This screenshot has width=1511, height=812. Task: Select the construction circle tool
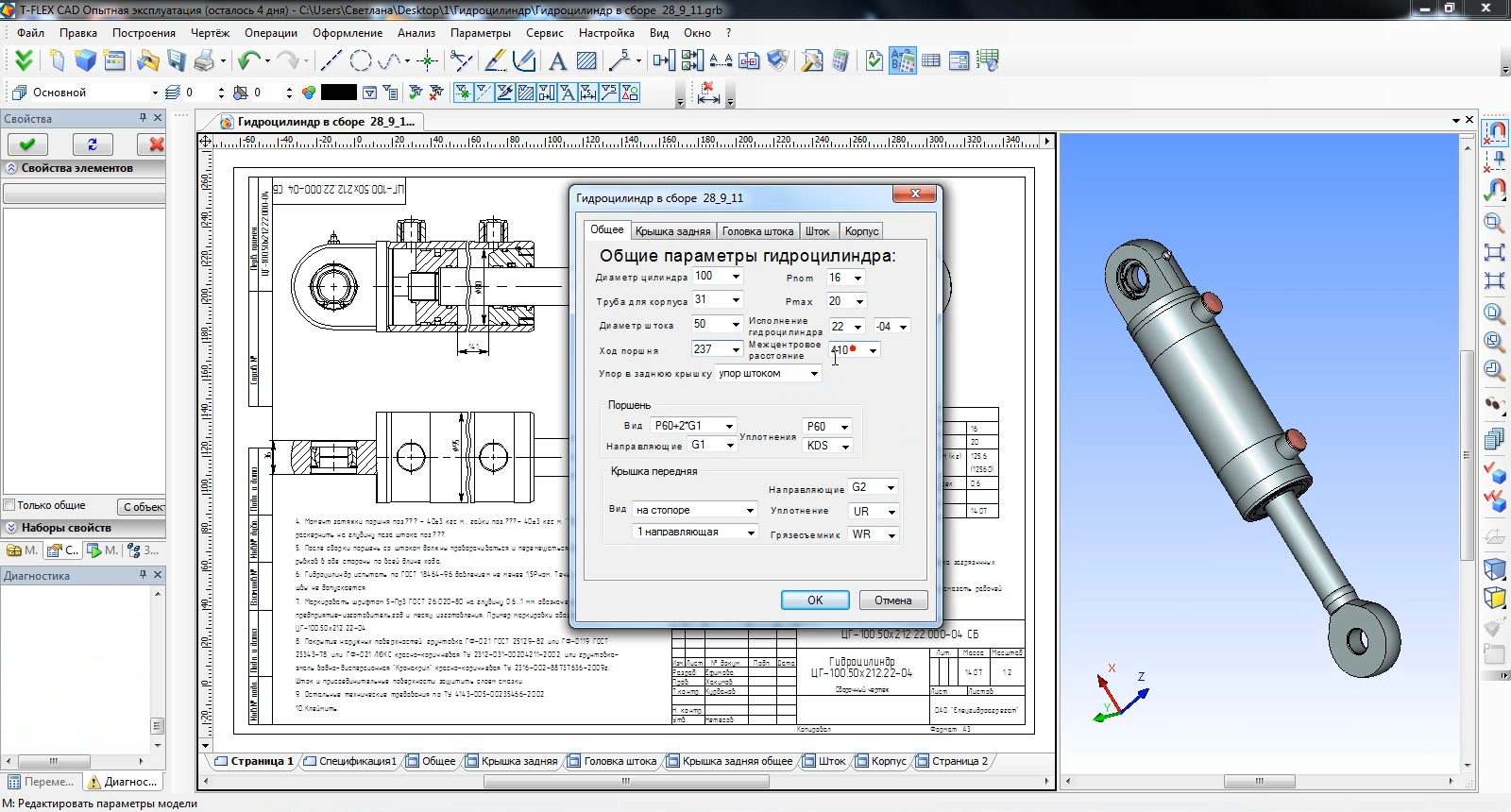point(360,60)
